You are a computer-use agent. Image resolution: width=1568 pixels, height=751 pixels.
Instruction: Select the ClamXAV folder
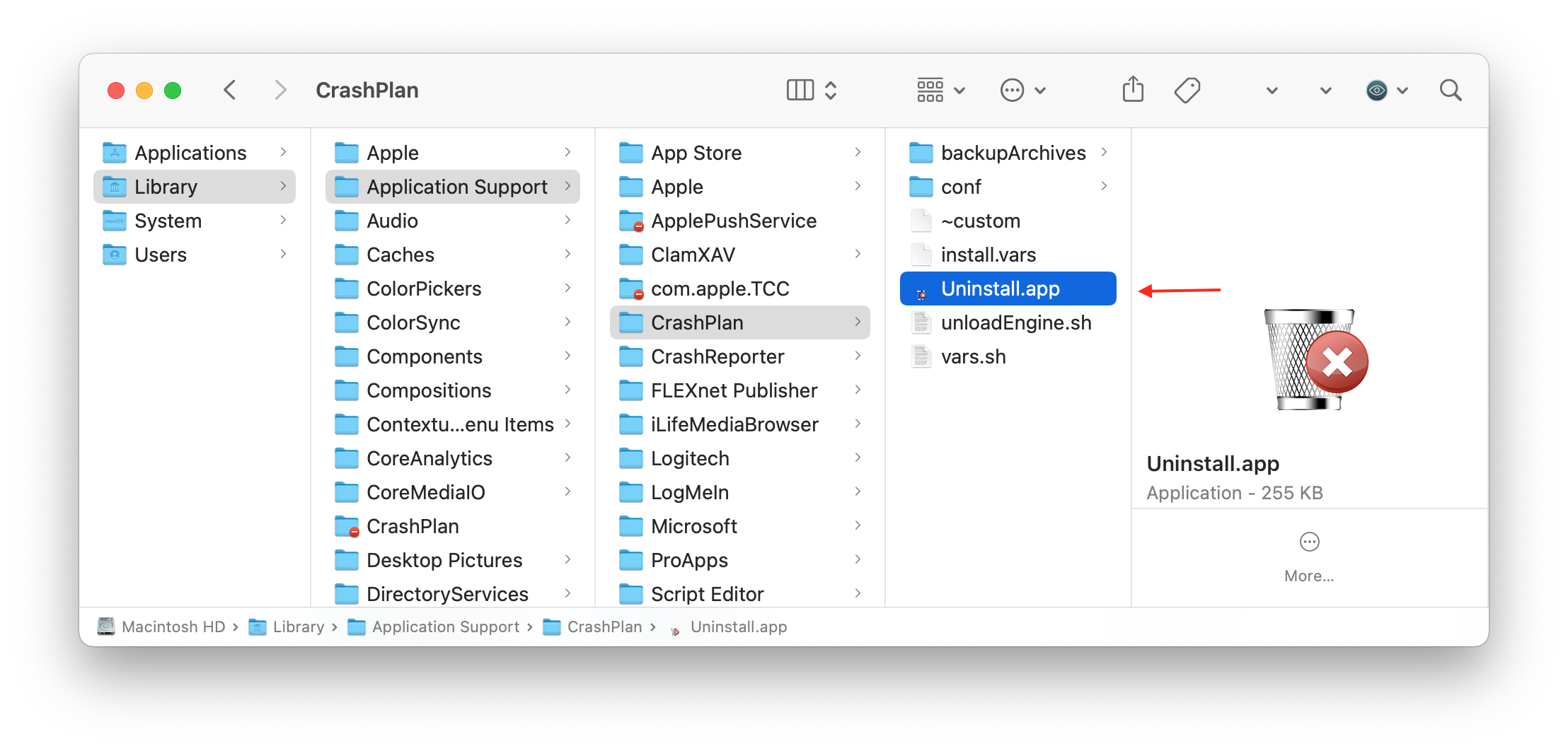pyautogui.click(x=739, y=255)
